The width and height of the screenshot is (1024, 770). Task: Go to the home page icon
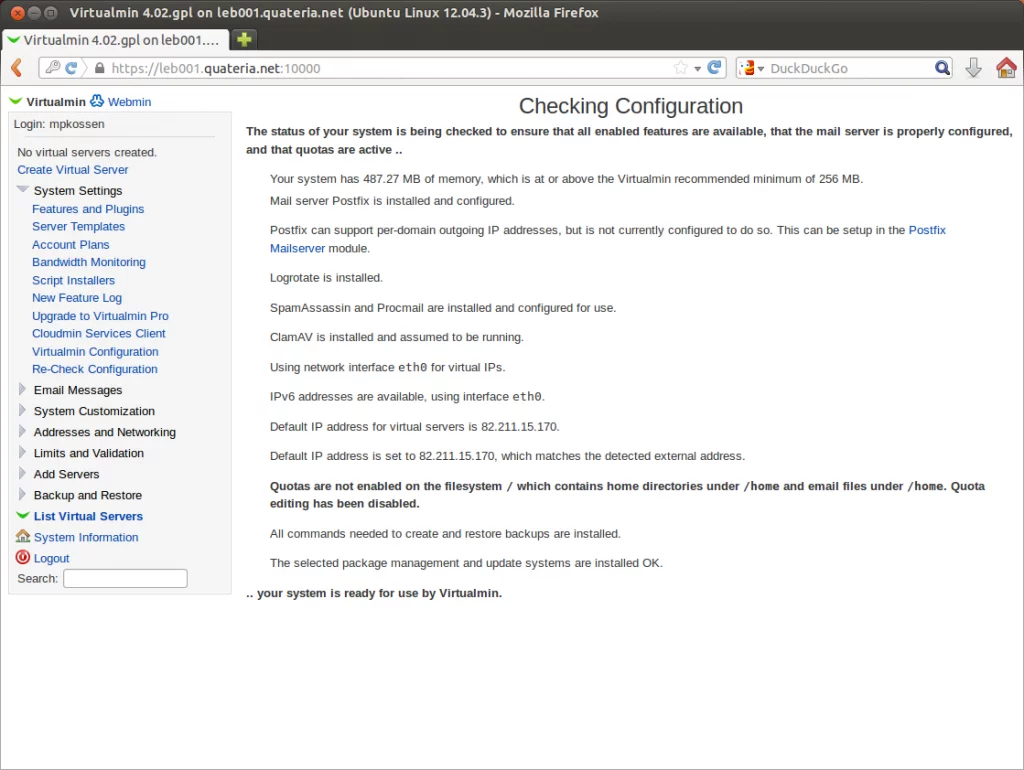pyautogui.click(x=1006, y=67)
